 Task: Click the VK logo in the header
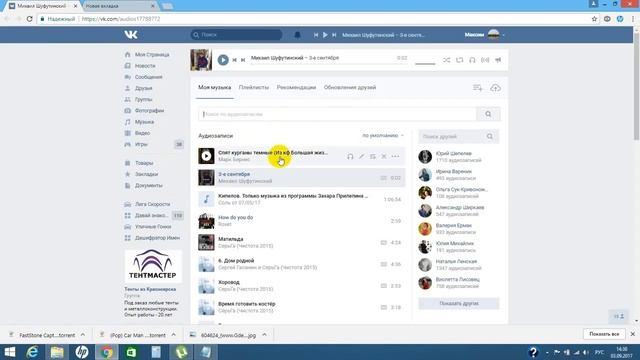click(131, 35)
